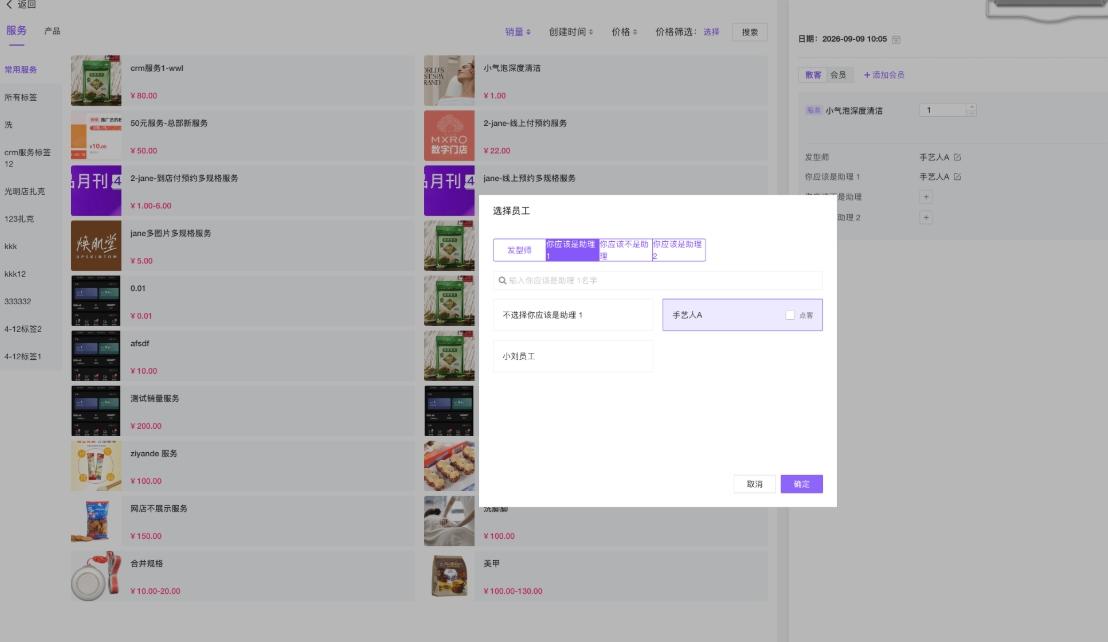Switch to the 服务 tab
The image size is (1108, 642).
[16, 31]
